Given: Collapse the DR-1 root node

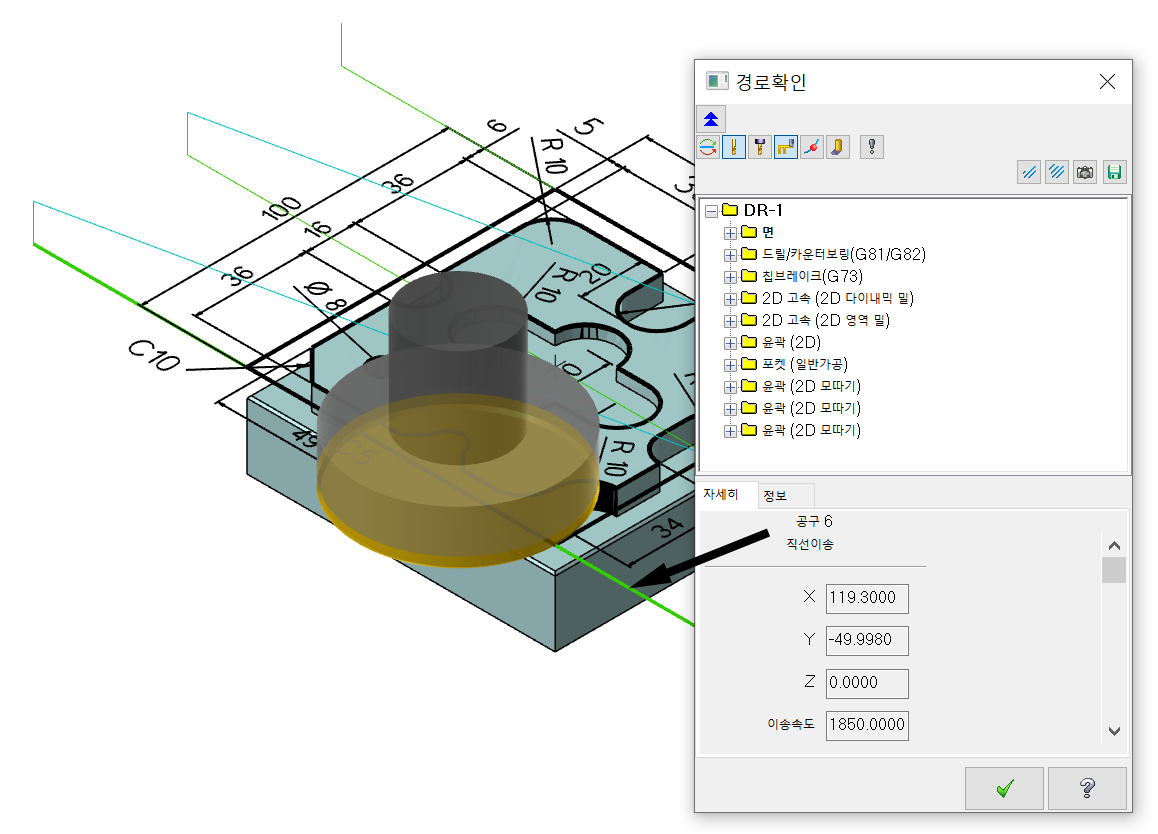Looking at the screenshot, I should 711,211.
